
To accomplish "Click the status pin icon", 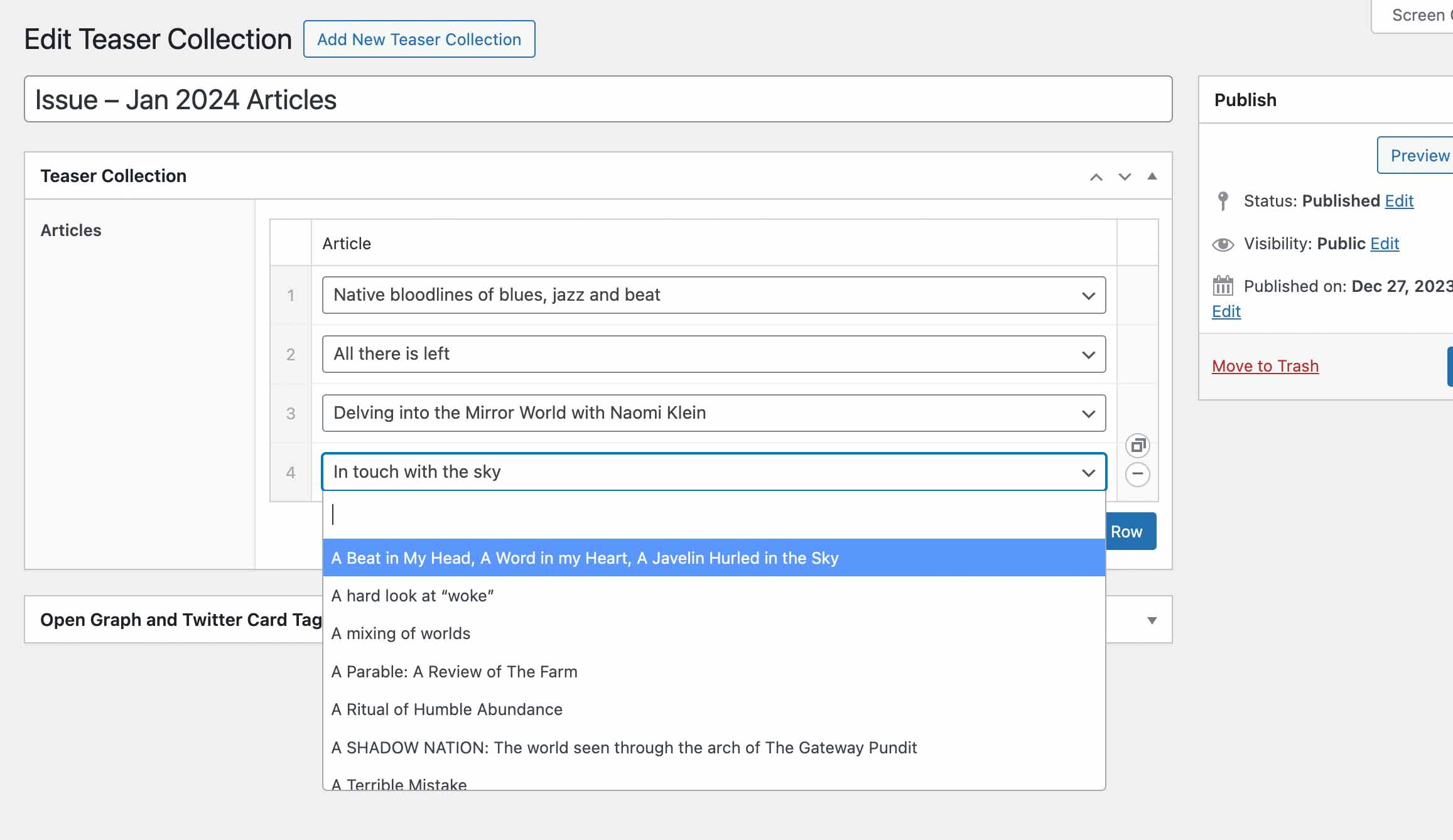I will 1223,201.
